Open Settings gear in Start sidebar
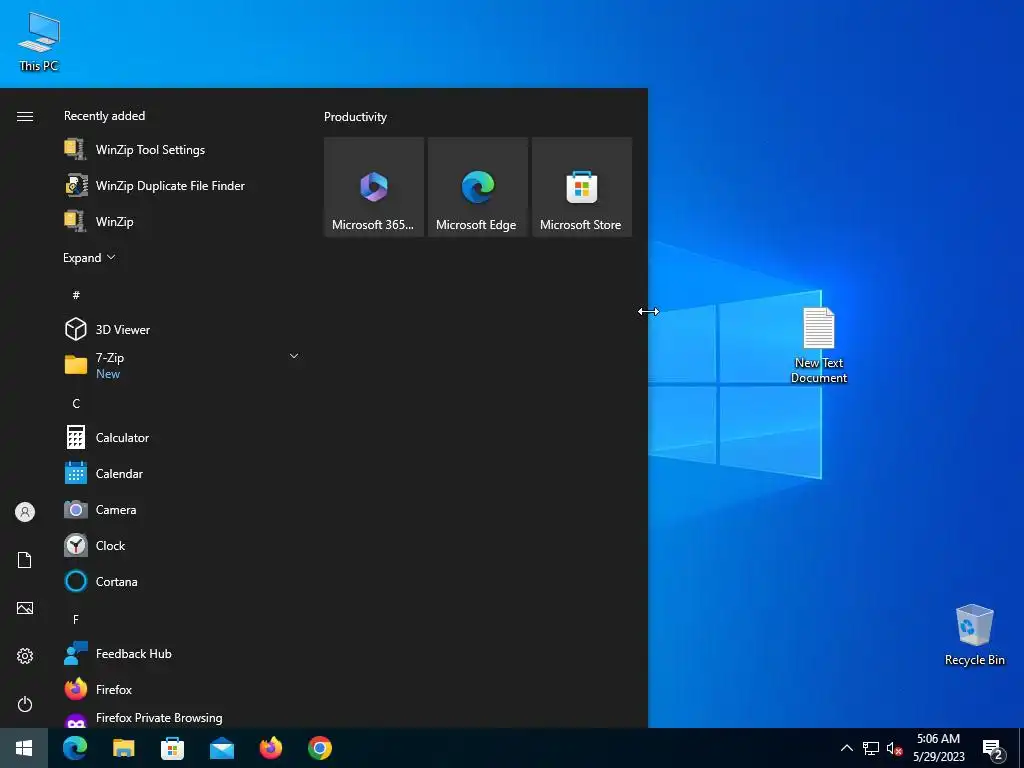1024x768 pixels. tap(25, 656)
